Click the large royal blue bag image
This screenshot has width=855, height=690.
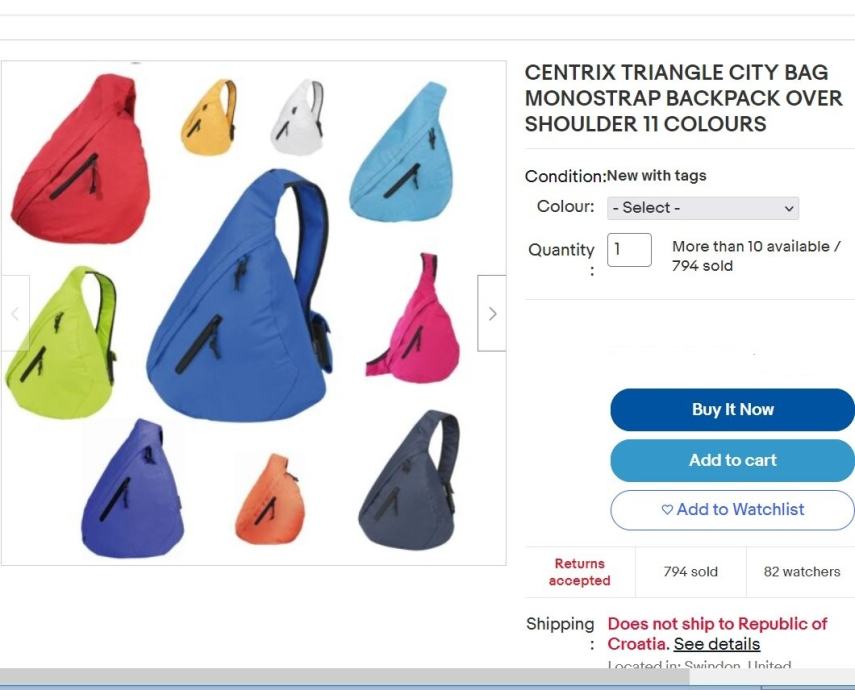point(239,295)
